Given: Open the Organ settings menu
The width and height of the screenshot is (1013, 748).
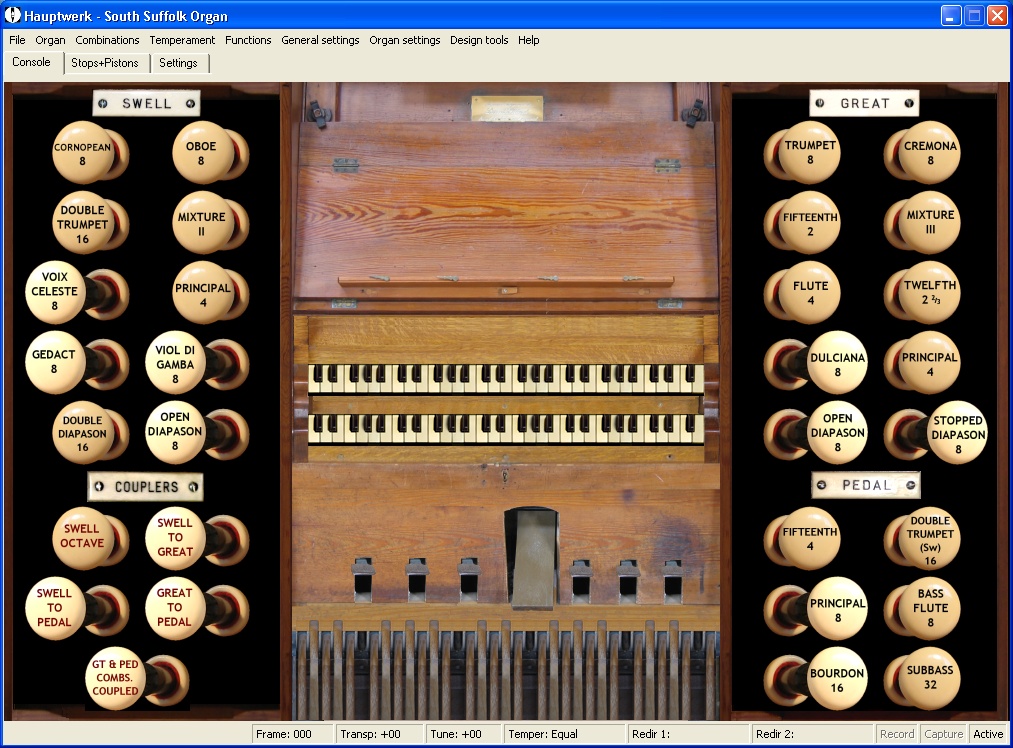Looking at the screenshot, I should pyautogui.click(x=404, y=40).
